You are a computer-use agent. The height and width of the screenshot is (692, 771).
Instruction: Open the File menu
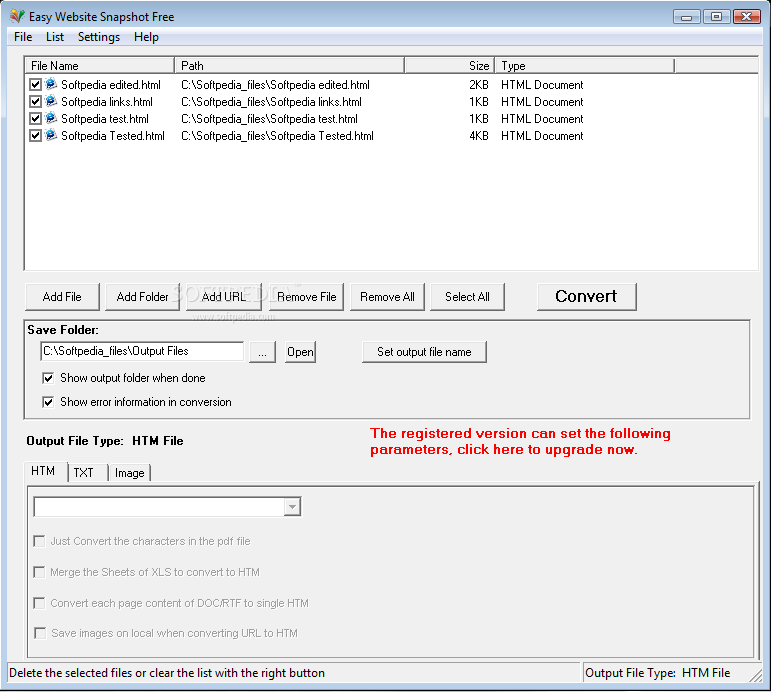point(23,37)
